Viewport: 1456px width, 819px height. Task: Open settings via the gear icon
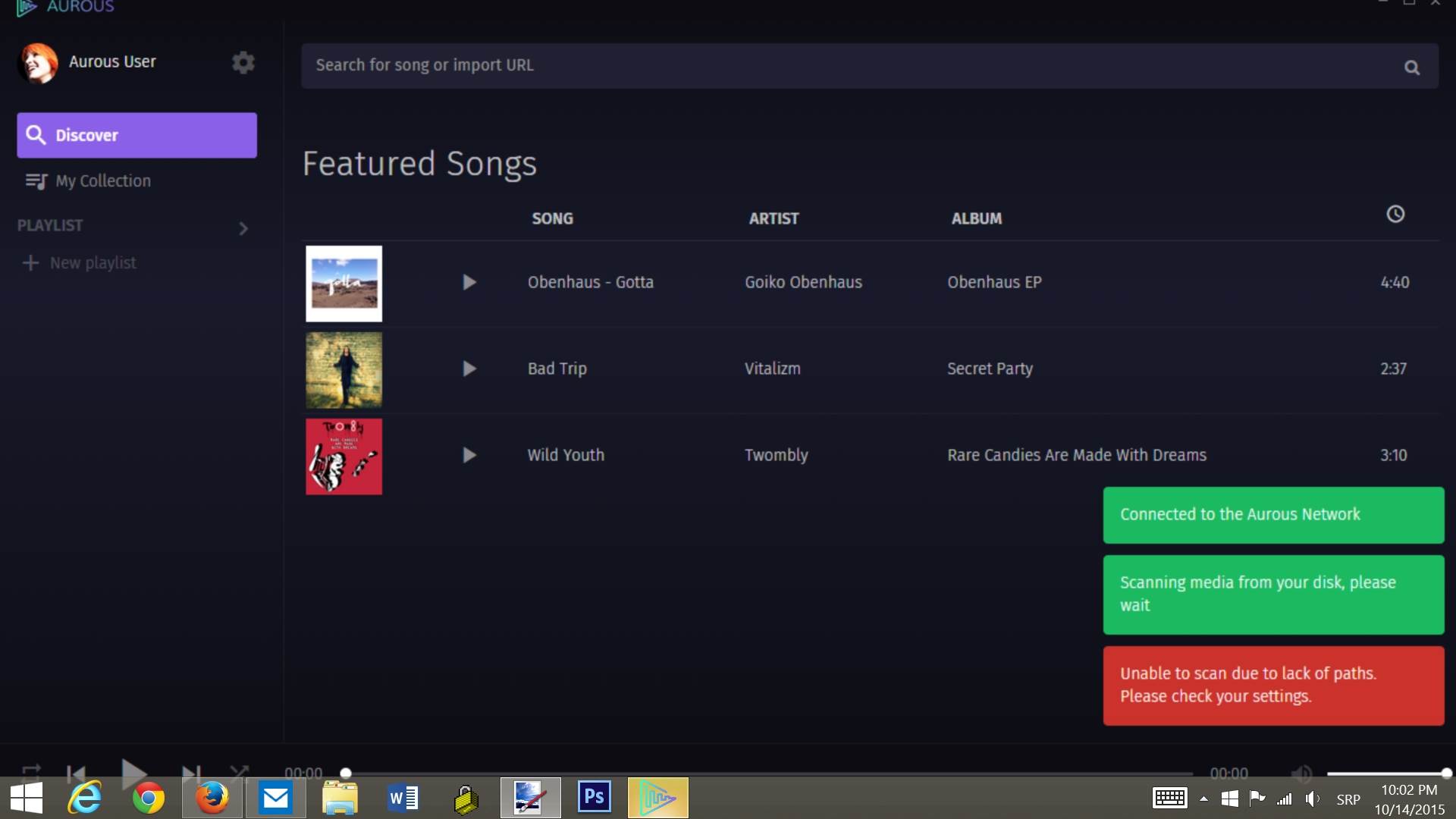point(243,62)
